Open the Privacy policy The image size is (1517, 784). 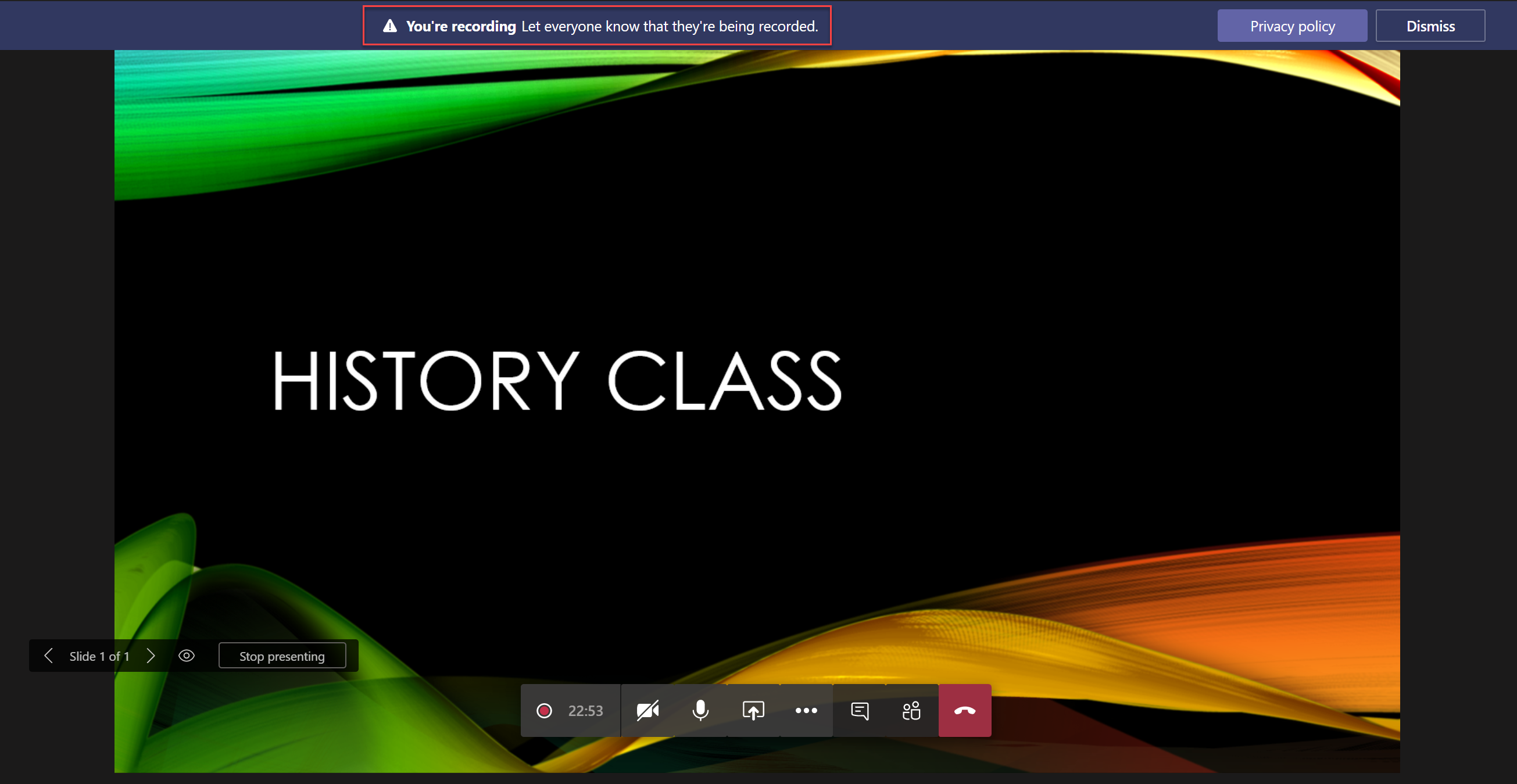tap(1292, 26)
